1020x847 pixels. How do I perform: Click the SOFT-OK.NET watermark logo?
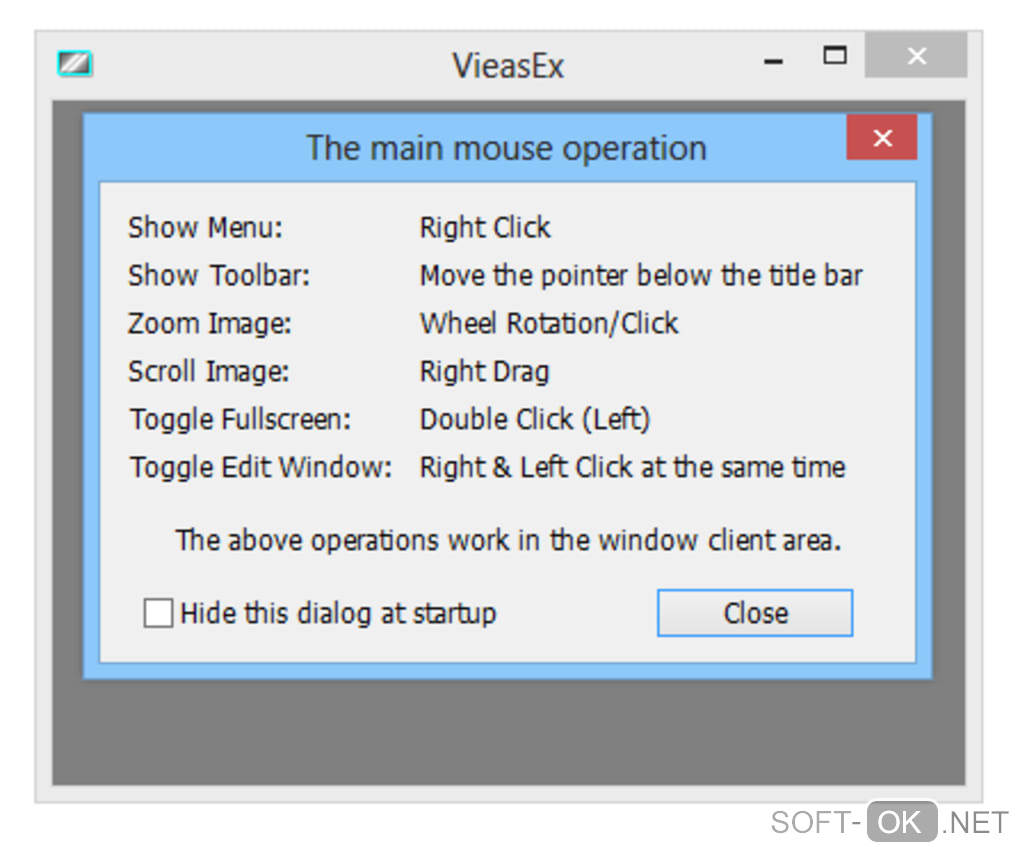[889, 822]
